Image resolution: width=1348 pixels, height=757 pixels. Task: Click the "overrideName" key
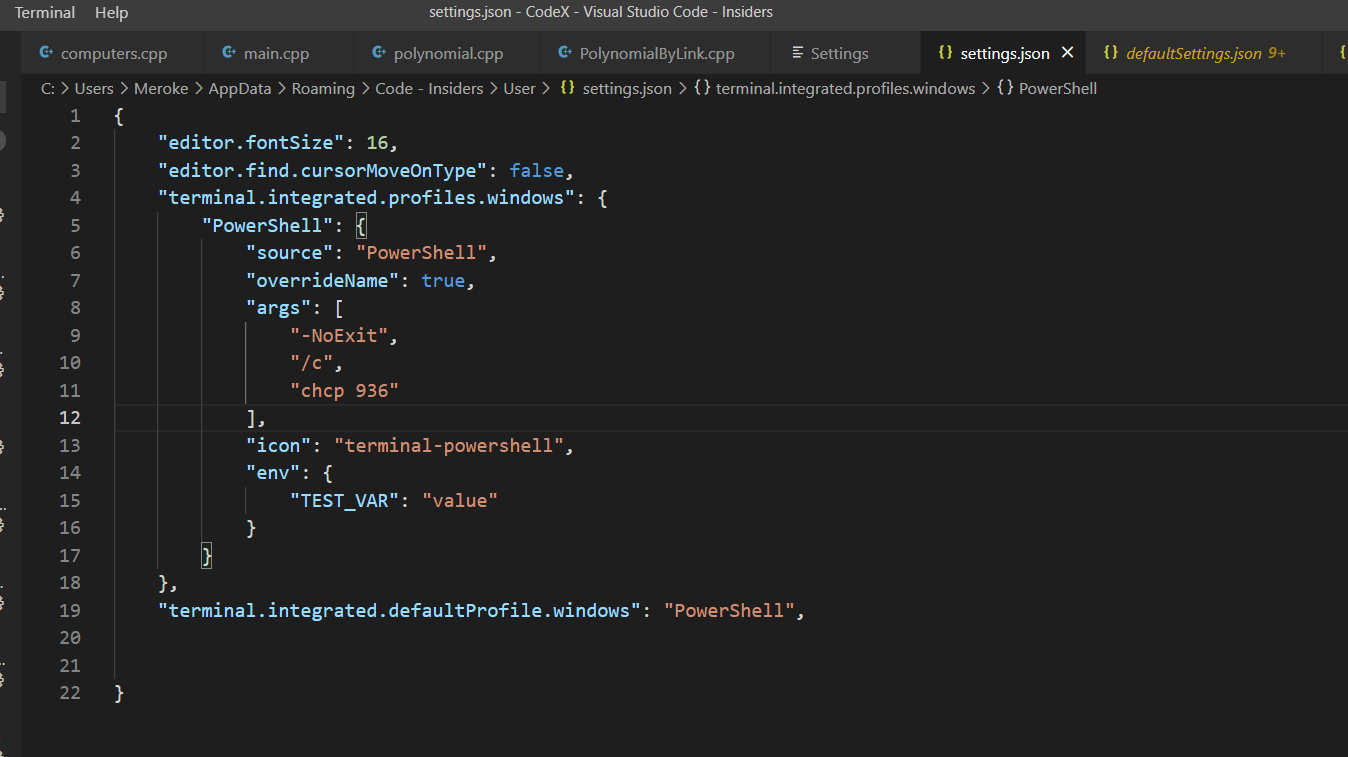(x=323, y=281)
